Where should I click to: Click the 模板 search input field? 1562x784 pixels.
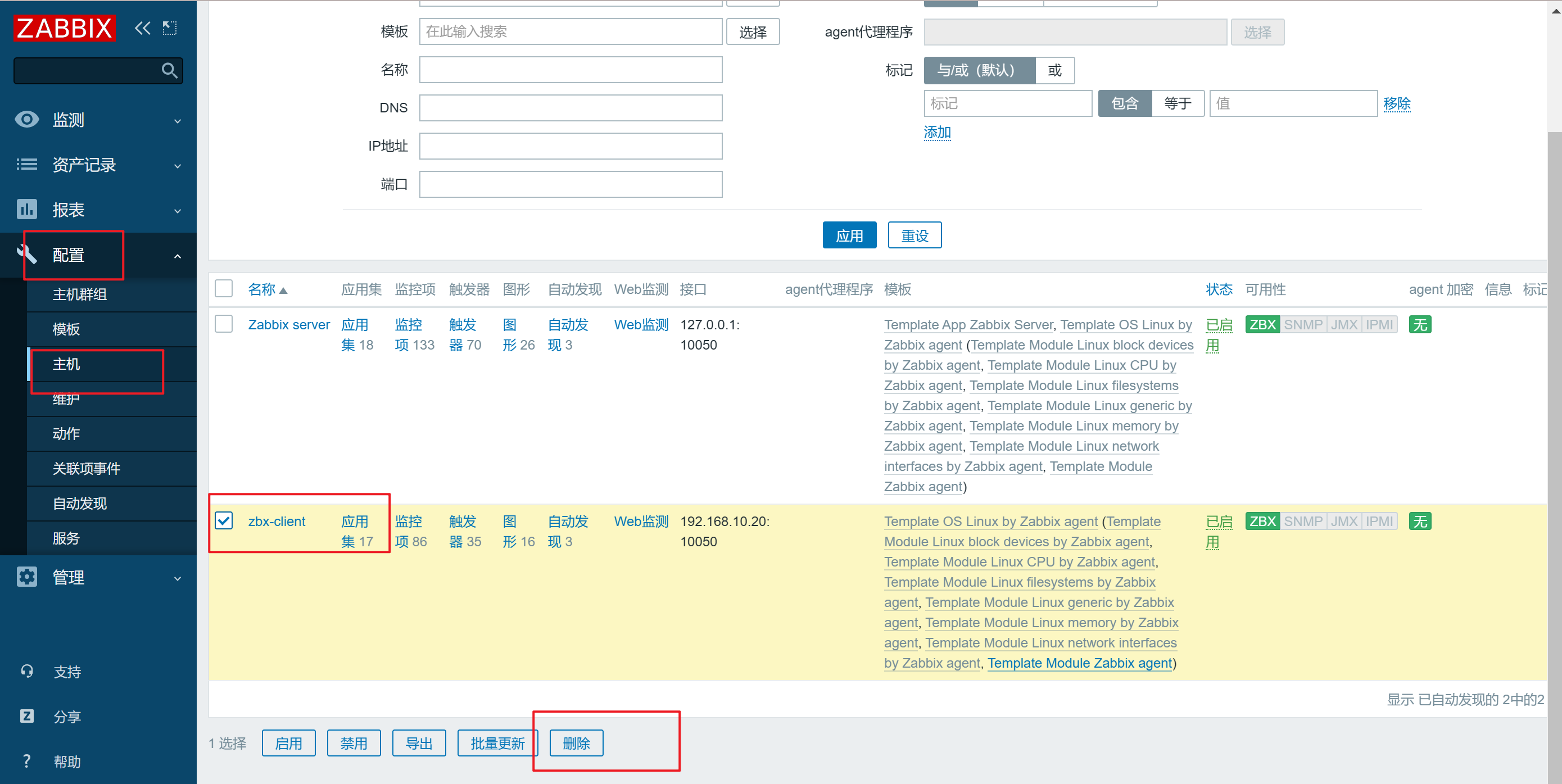[x=570, y=31]
